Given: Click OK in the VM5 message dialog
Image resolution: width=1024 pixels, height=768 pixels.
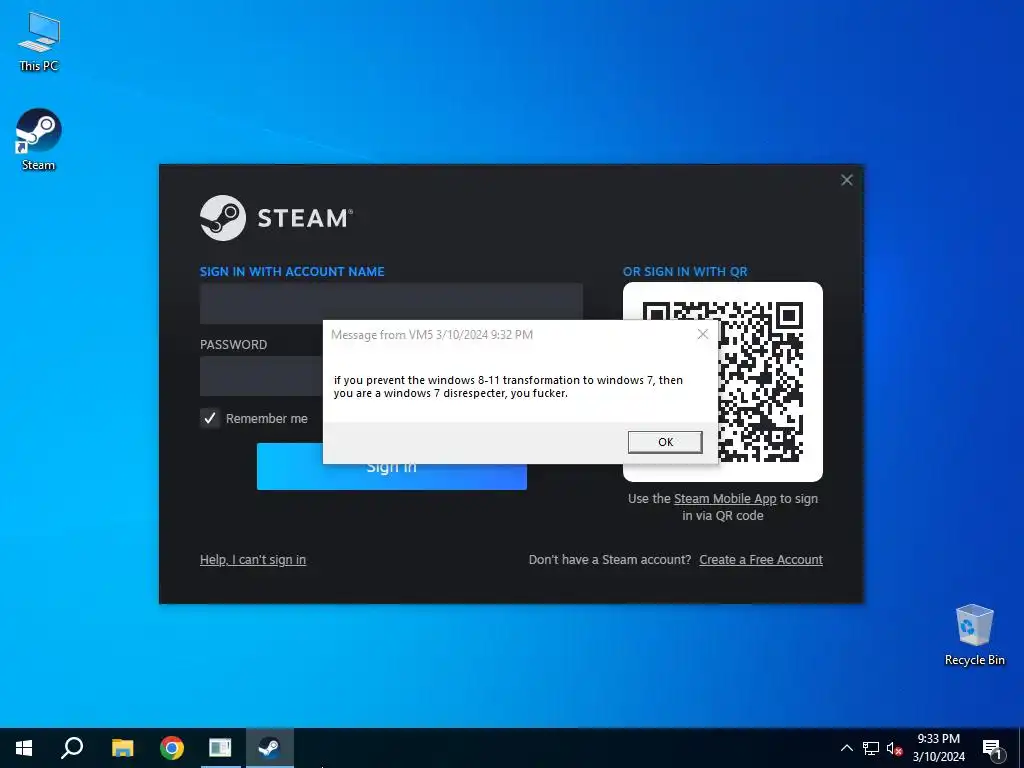Looking at the screenshot, I should tap(665, 442).
